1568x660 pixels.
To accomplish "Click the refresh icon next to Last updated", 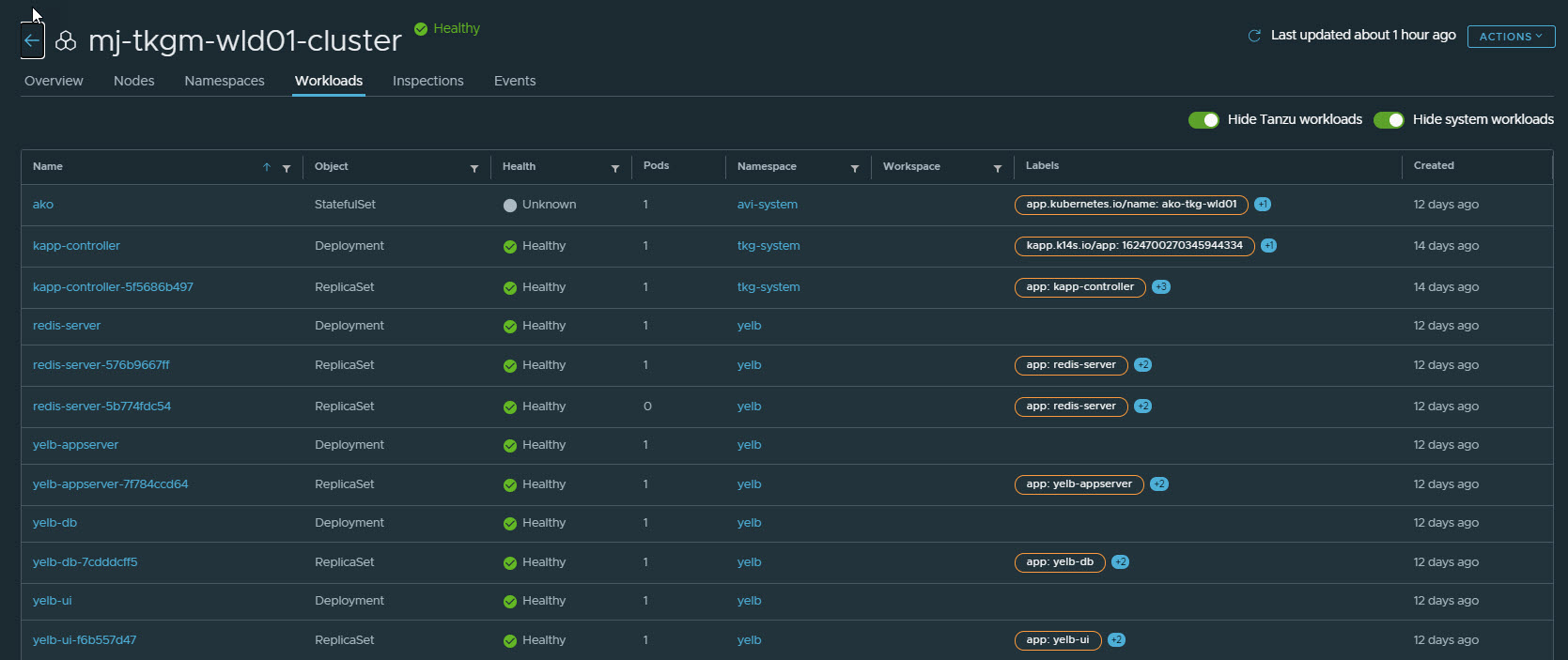I will click(x=1253, y=36).
